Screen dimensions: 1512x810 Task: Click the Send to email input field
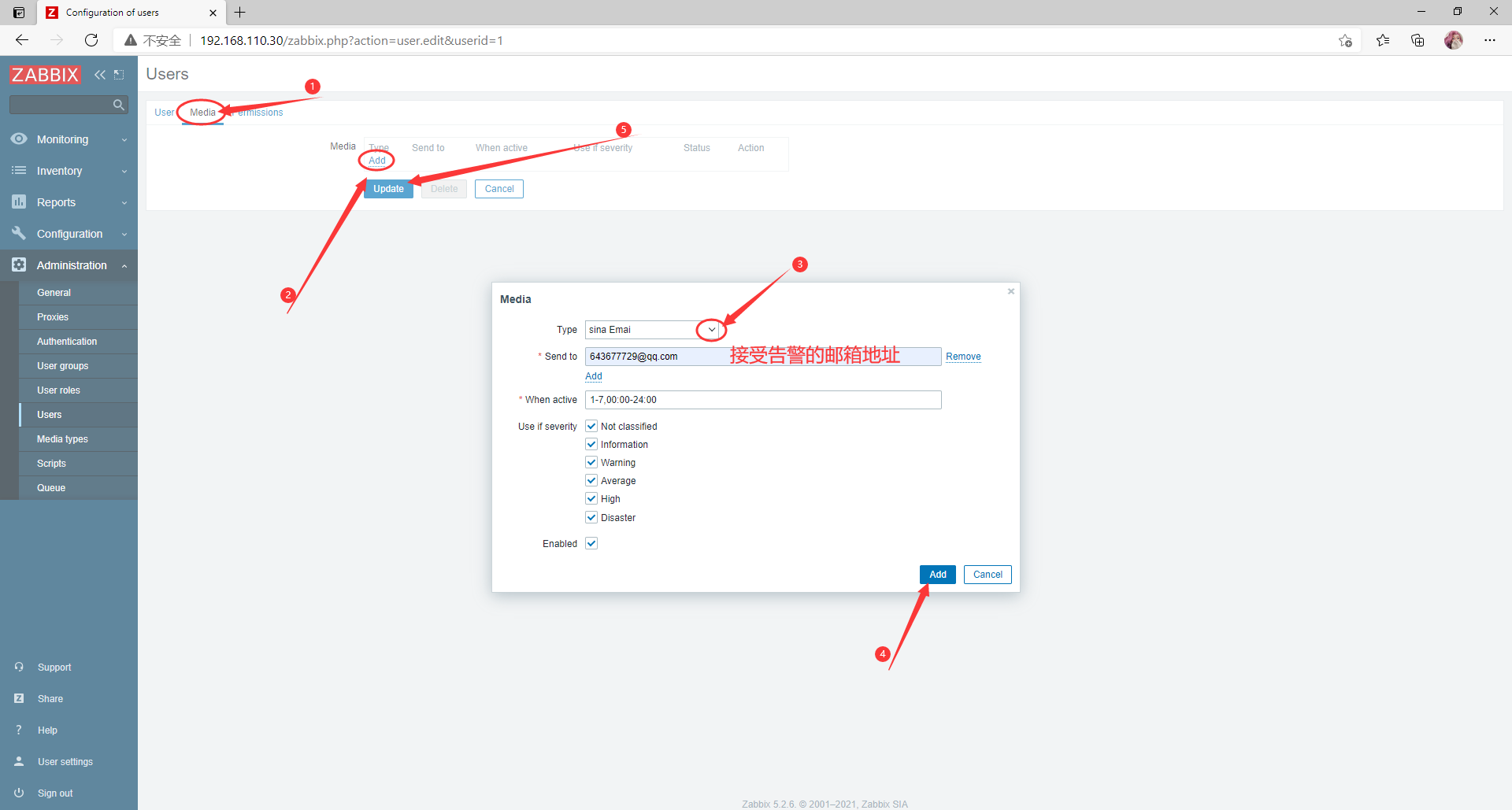[x=763, y=357]
